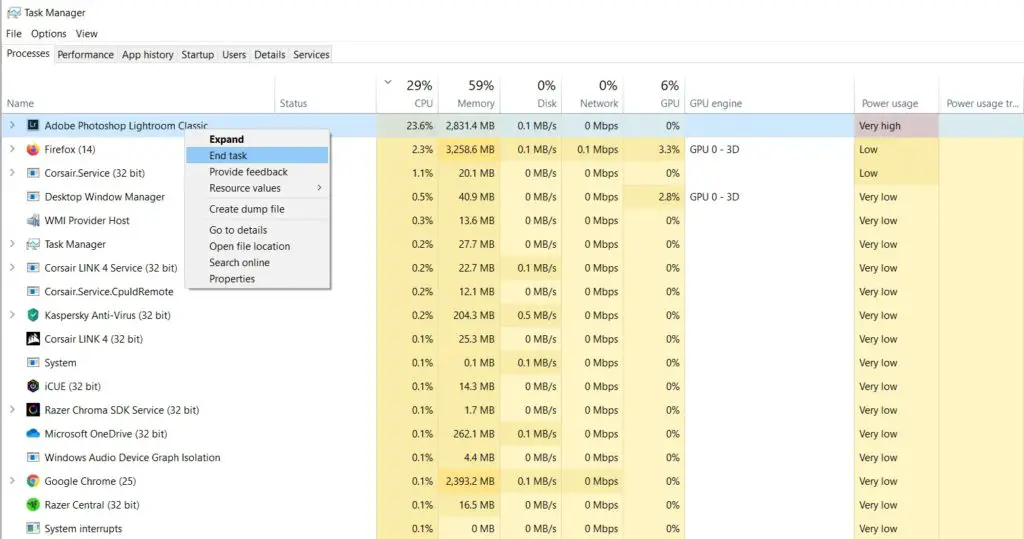The image size is (1024, 539).
Task: Open the Resource values submenu arrow
Action: point(319,188)
